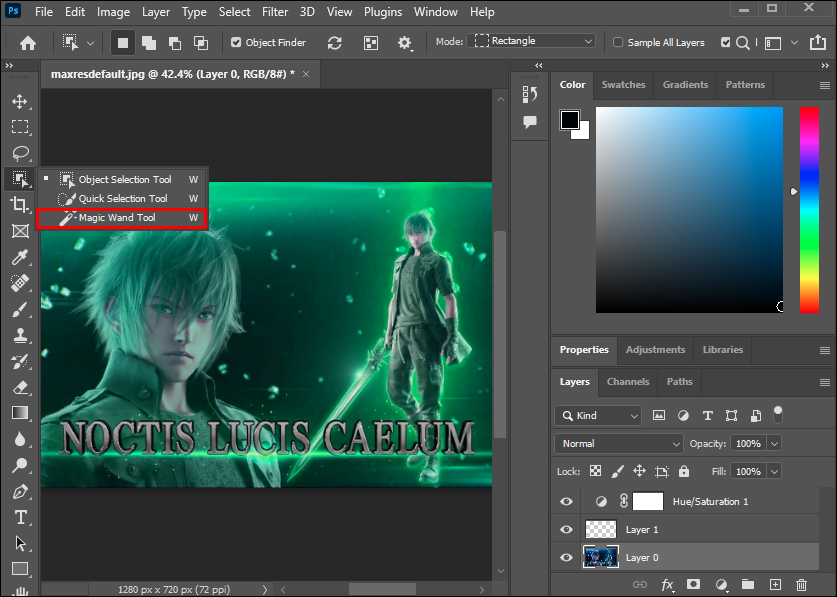The height and width of the screenshot is (597, 837).
Task: Select the Move tool
Action: click(19, 101)
